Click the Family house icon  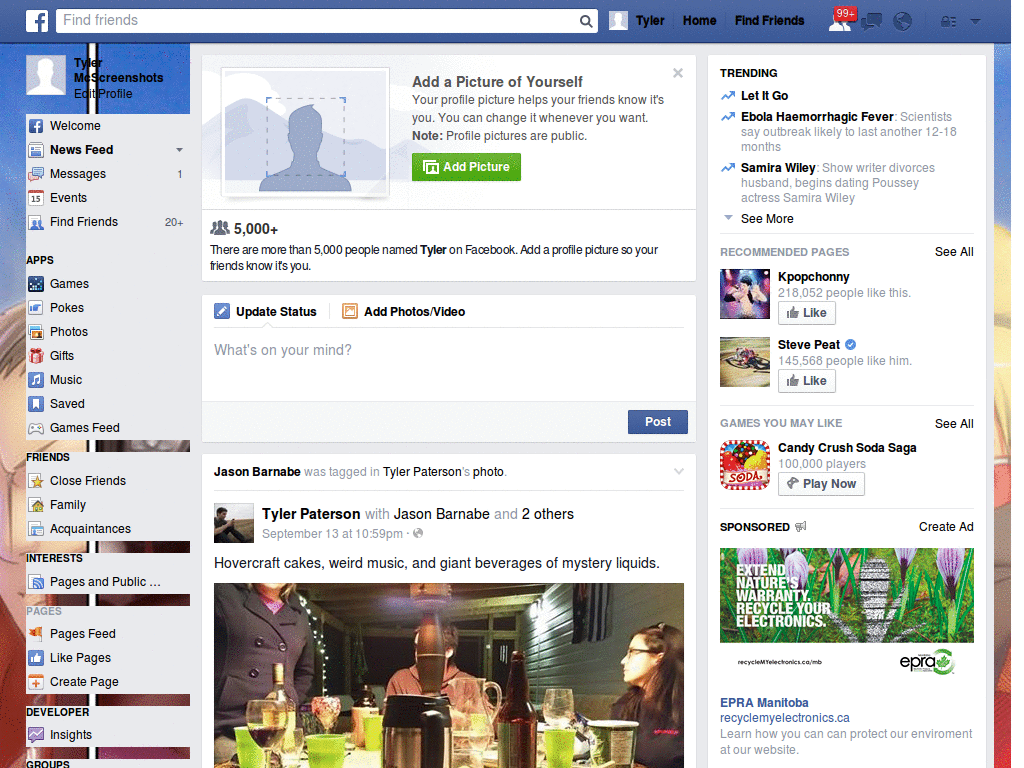36,505
